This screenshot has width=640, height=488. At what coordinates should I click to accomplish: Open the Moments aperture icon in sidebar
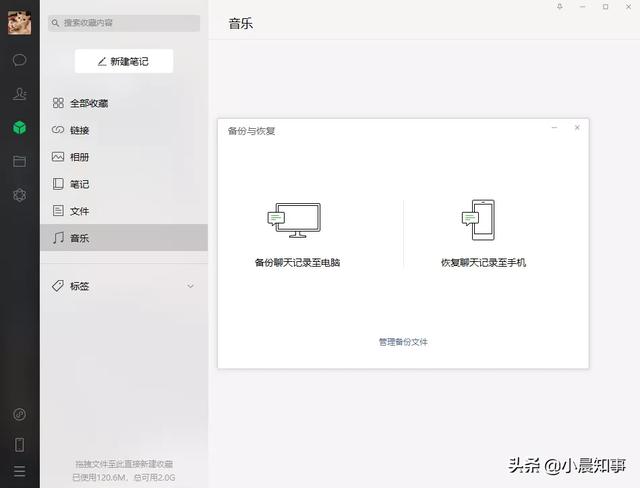click(x=20, y=195)
